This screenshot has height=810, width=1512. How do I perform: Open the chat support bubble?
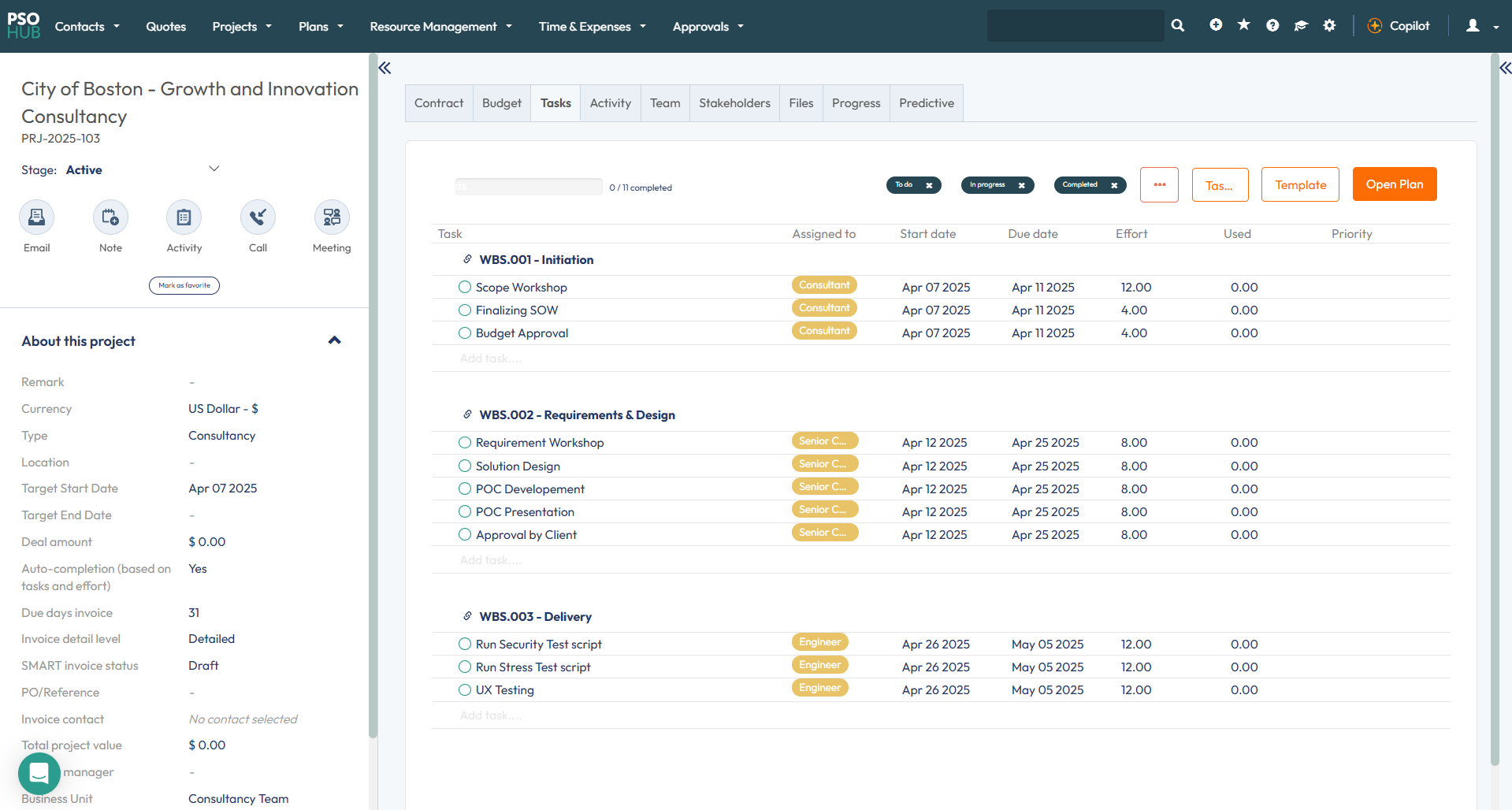tap(39, 774)
